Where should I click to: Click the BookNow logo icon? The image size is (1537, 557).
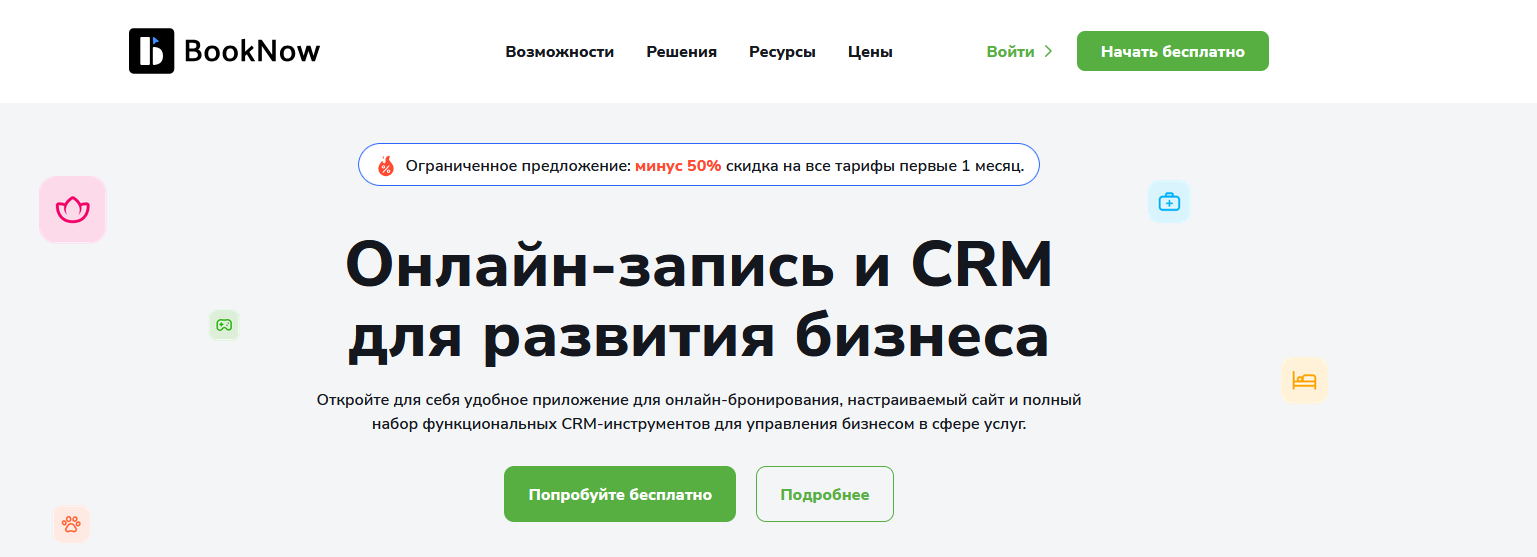(x=151, y=51)
